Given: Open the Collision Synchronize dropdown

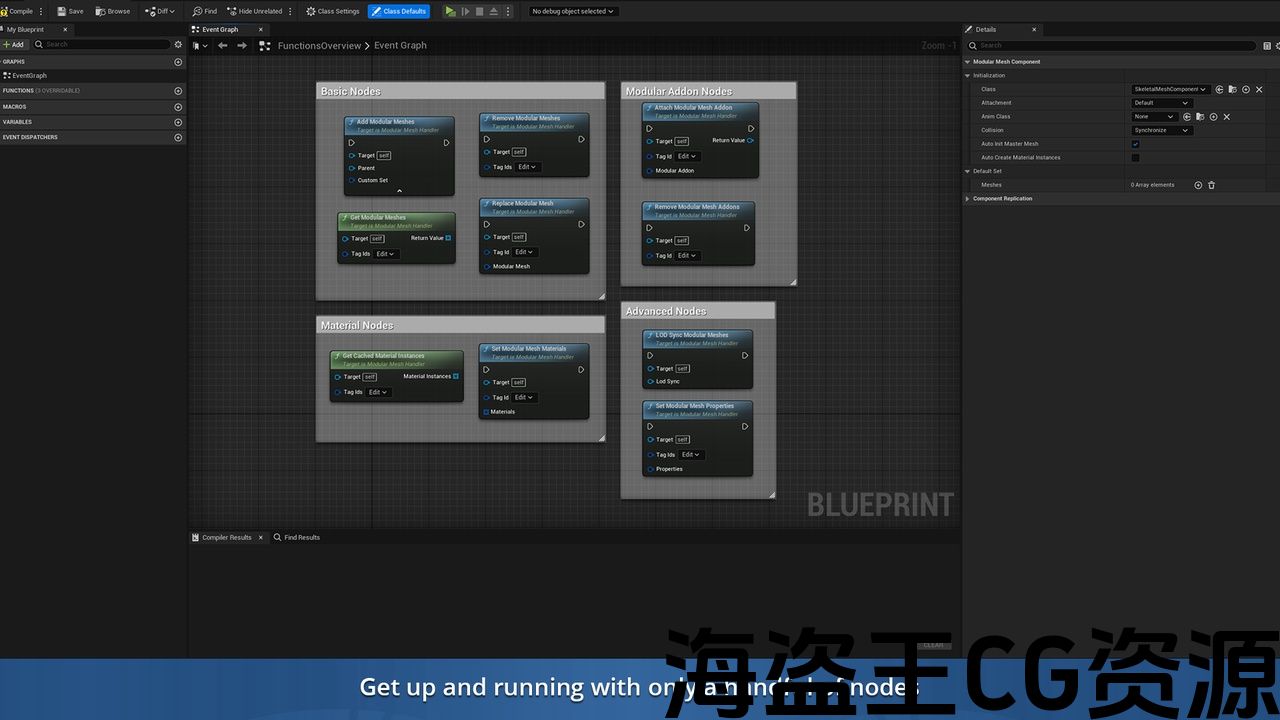Looking at the screenshot, I should click(1162, 130).
